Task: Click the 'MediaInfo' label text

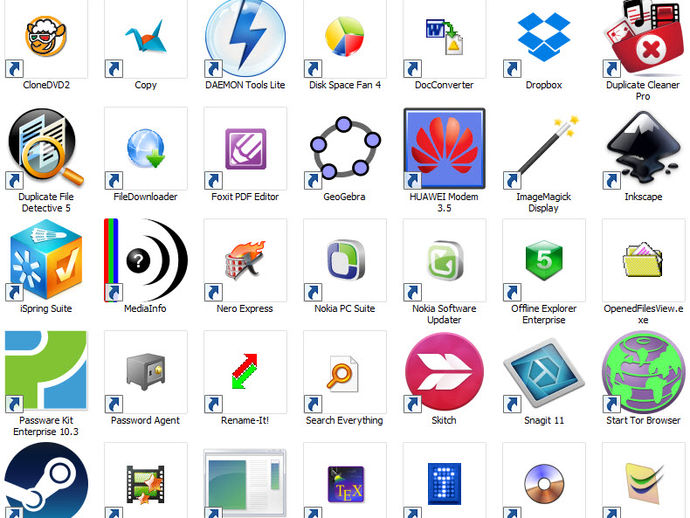Action: pos(145,309)
